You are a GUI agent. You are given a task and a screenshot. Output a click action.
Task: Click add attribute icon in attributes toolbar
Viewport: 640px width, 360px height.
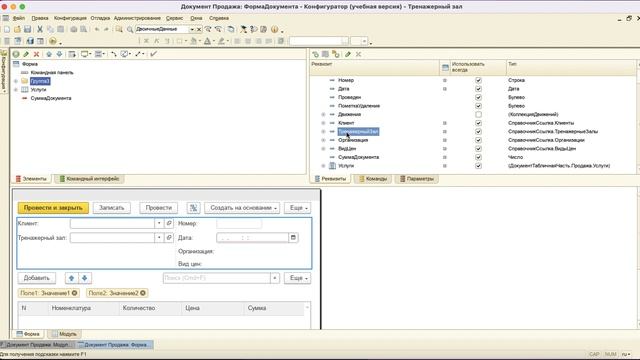click(x=316, y=54)
